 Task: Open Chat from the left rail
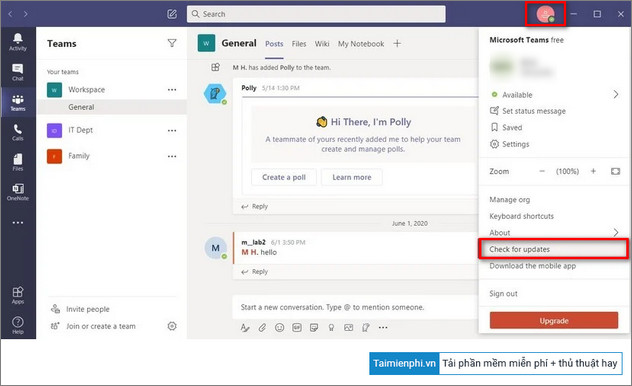[18, 72]
